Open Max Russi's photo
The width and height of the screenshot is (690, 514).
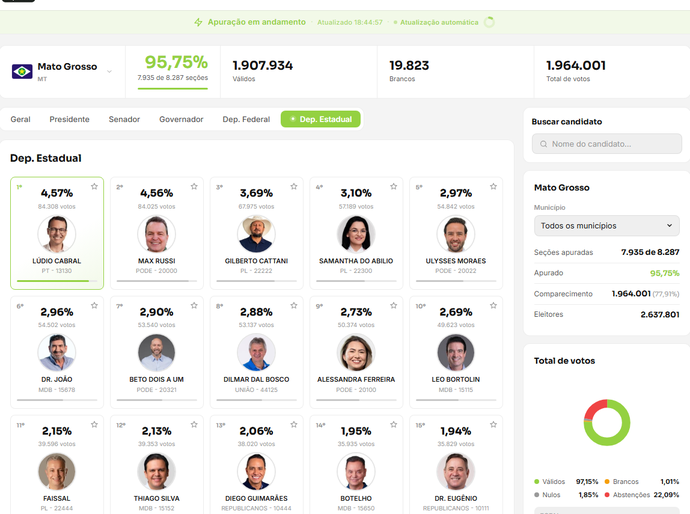coord(157,234)
